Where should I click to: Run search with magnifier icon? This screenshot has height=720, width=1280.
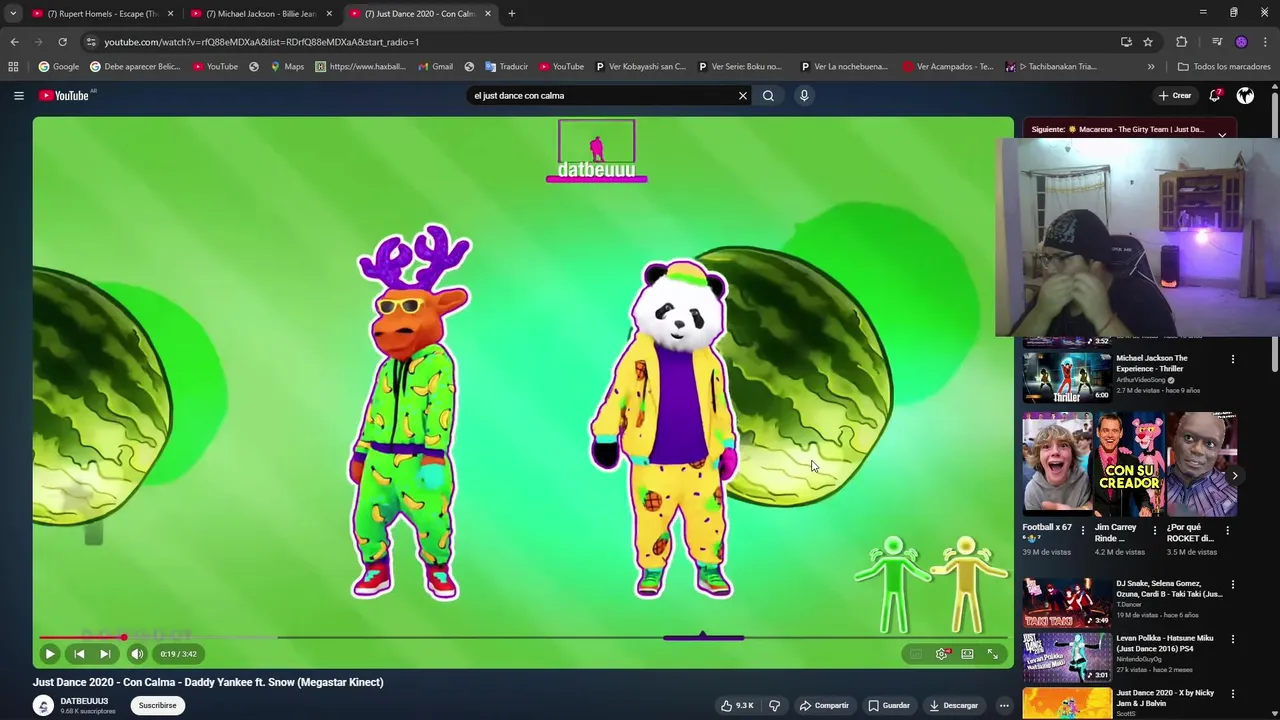[768, 95]
